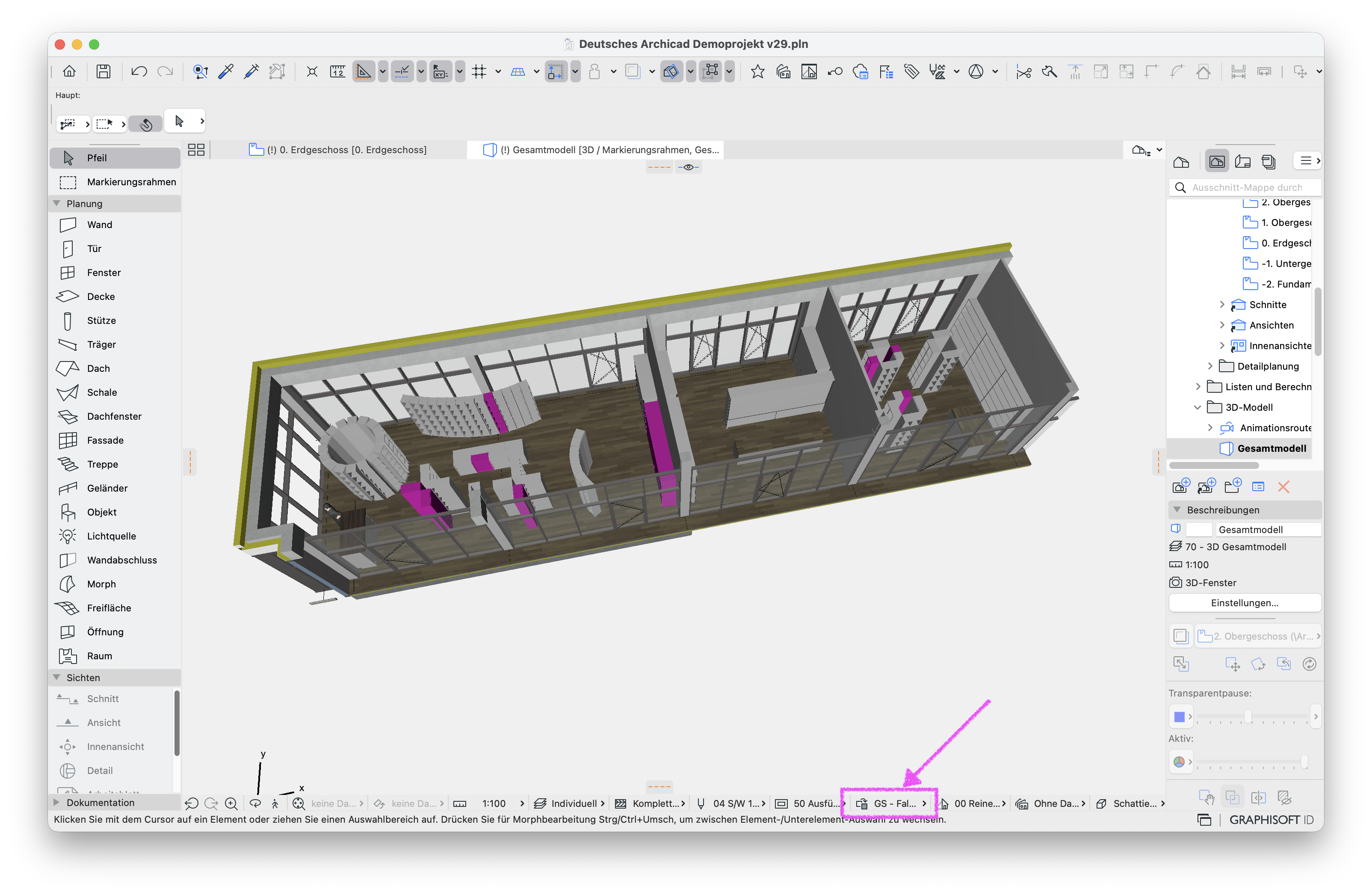The height and width of the screenshot is (895, 1372).
Task: Expand the Dokumentation toolbox section
Action: 56,802
